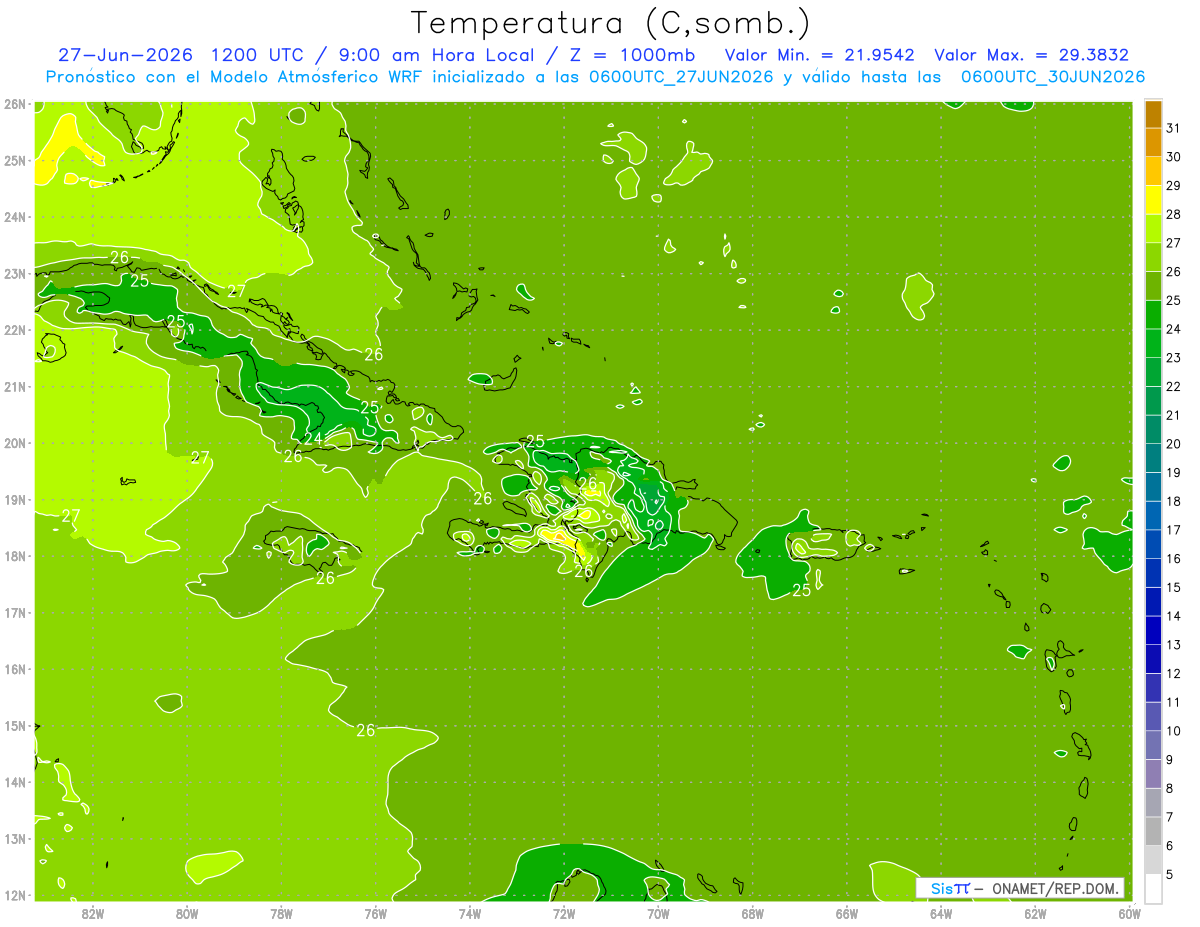This screenshot has width=1200, height=927.
Task: Pick the yellow swatch between 28 and 29
Action: (1153, 200)
